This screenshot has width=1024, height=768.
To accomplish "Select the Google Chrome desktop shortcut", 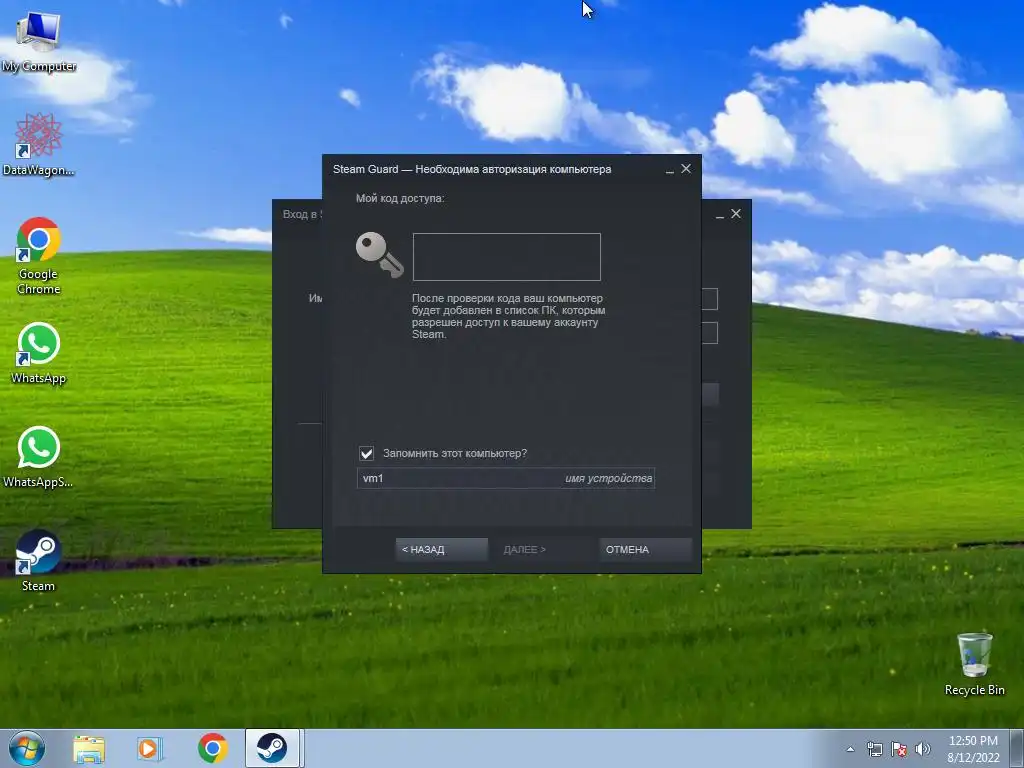I will pos(39,256).
